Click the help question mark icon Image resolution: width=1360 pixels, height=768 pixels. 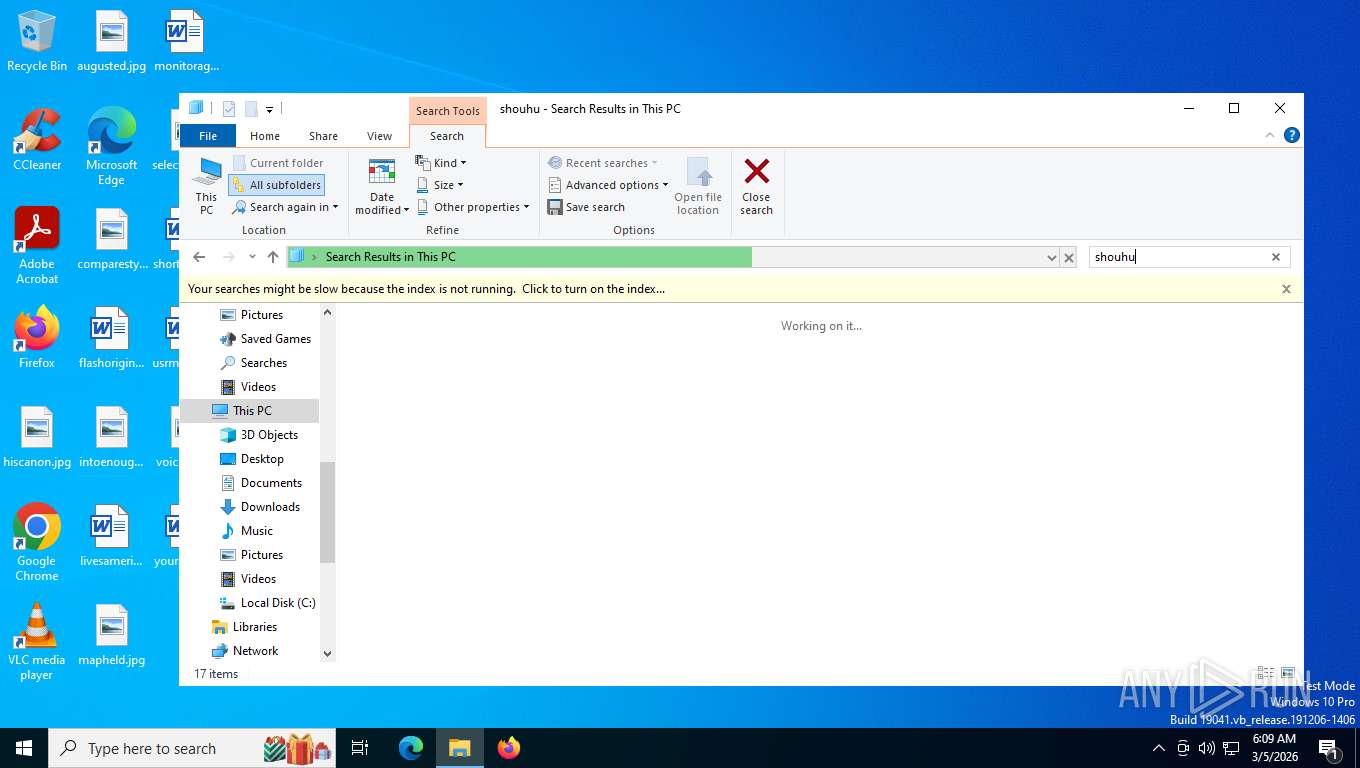(1292, 135)
